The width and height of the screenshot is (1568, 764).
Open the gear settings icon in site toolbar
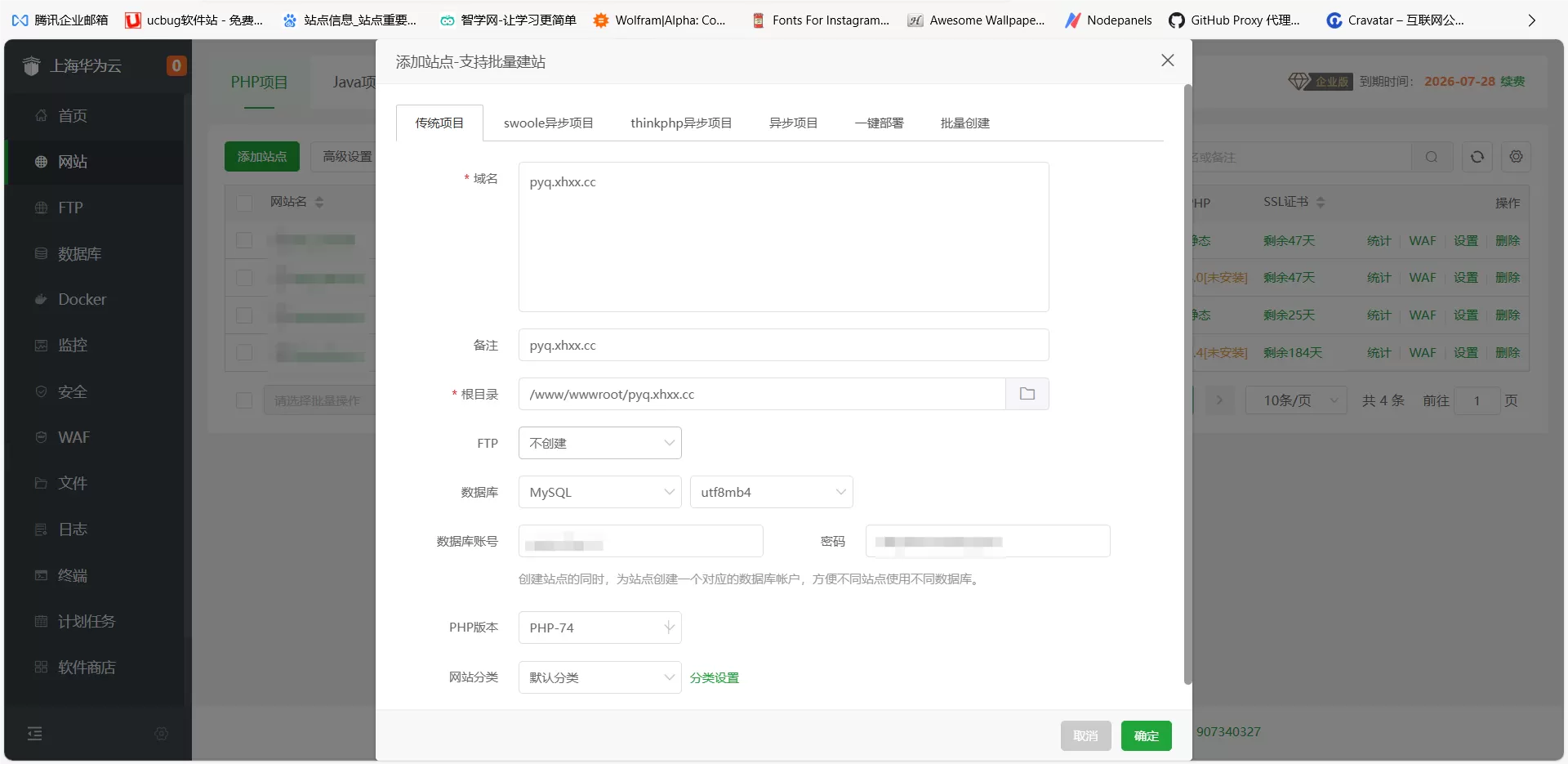1516,157
